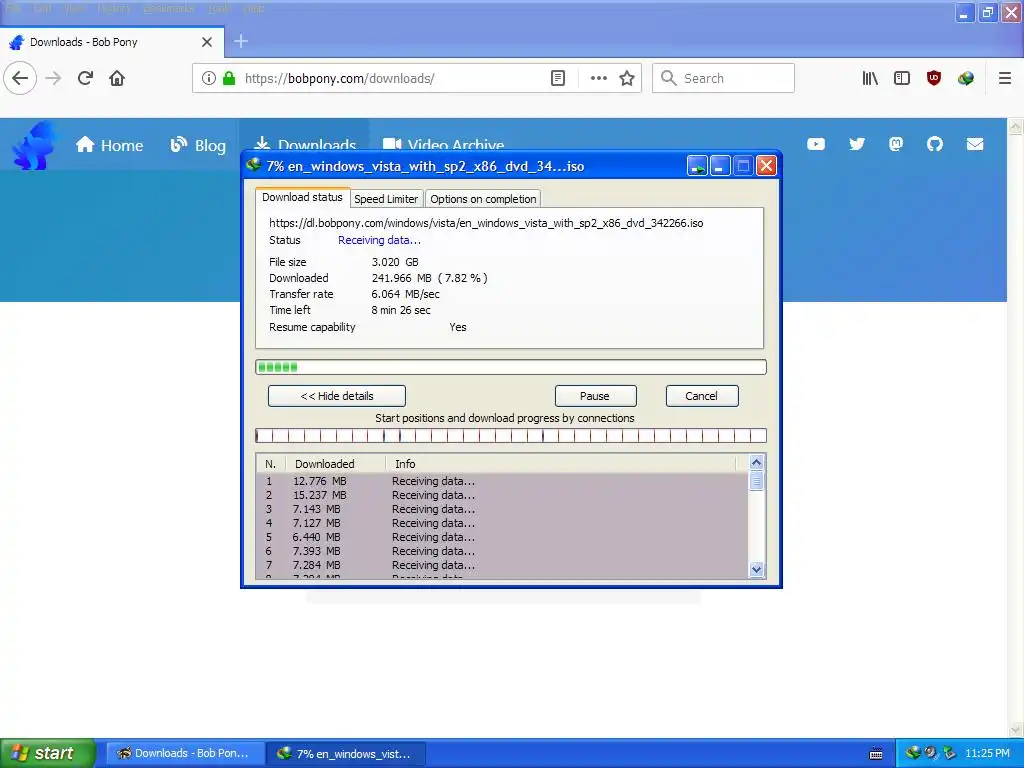Click the Info column header

pyautogui.click(x=560, y=464)
